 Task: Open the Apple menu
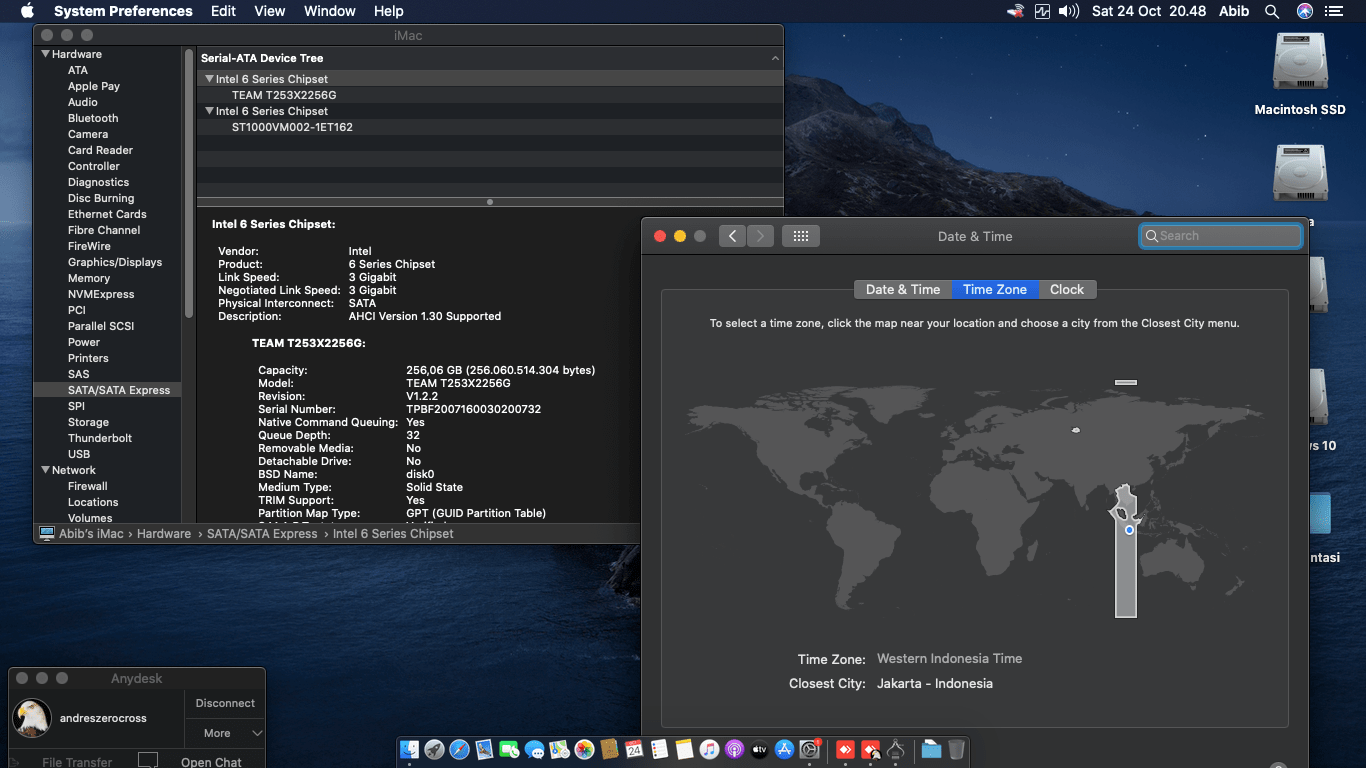click(27, 11)
